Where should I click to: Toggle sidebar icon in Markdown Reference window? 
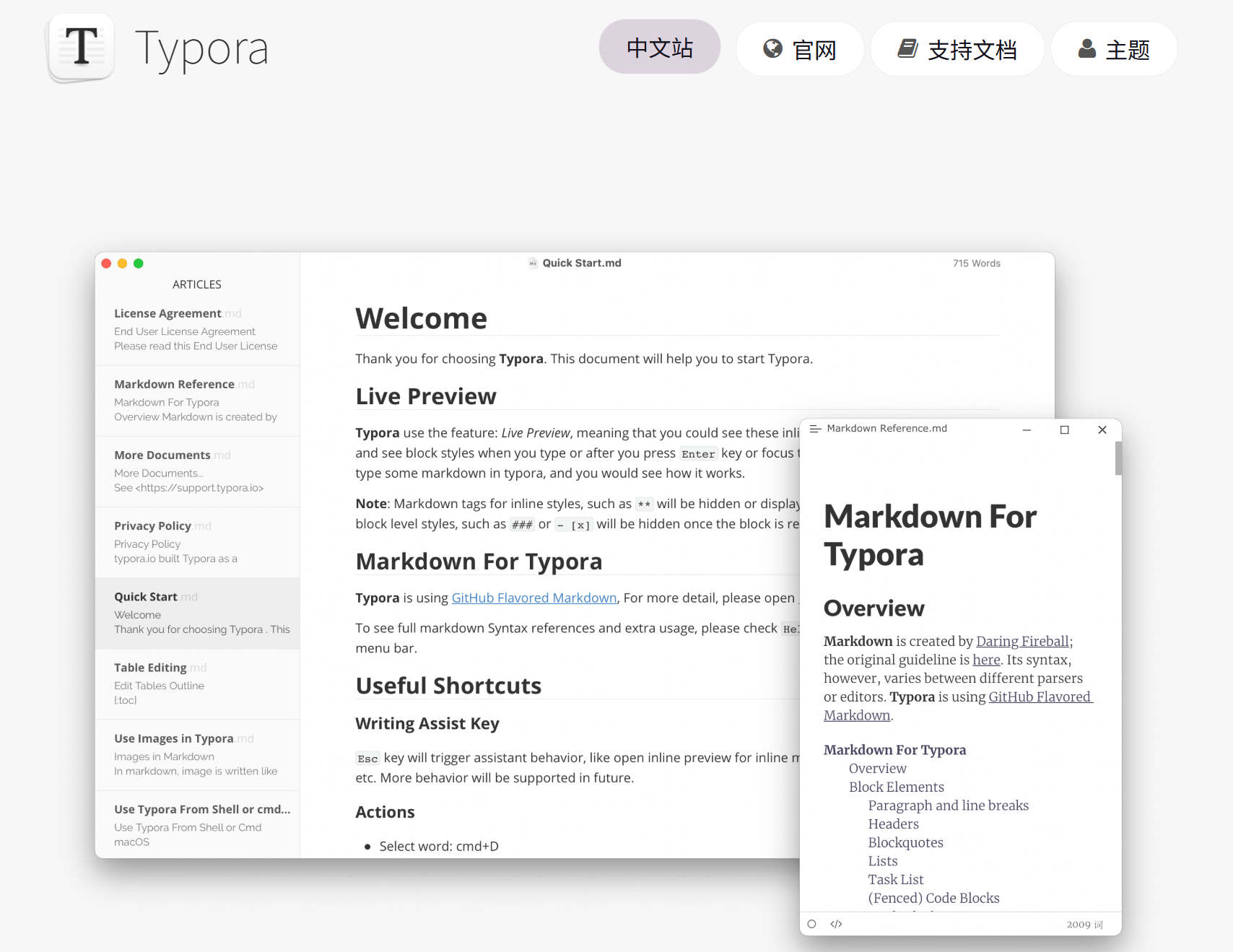tap(816, 429)
